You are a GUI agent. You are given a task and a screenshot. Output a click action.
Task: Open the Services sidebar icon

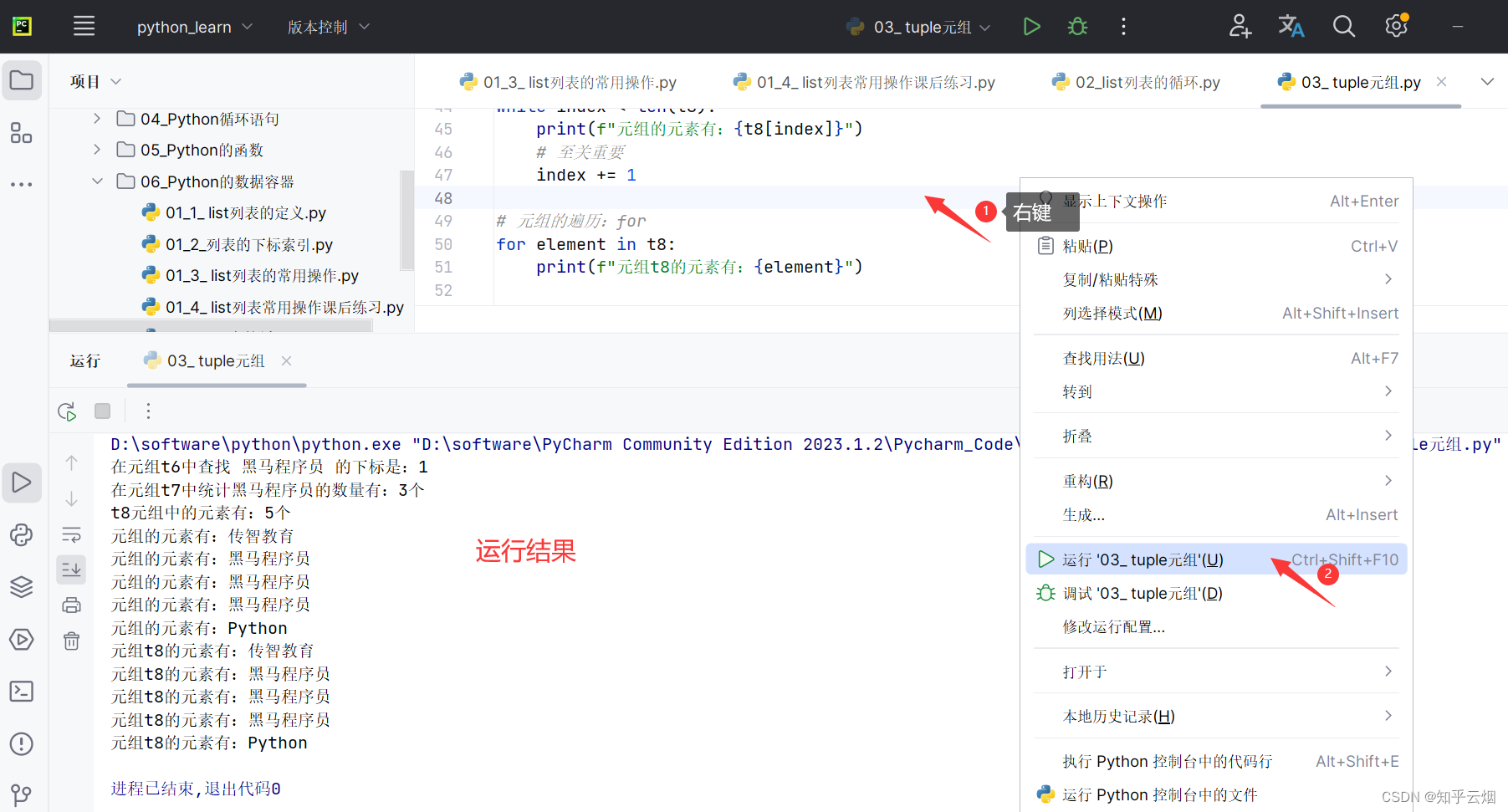[x=22, y=640]
